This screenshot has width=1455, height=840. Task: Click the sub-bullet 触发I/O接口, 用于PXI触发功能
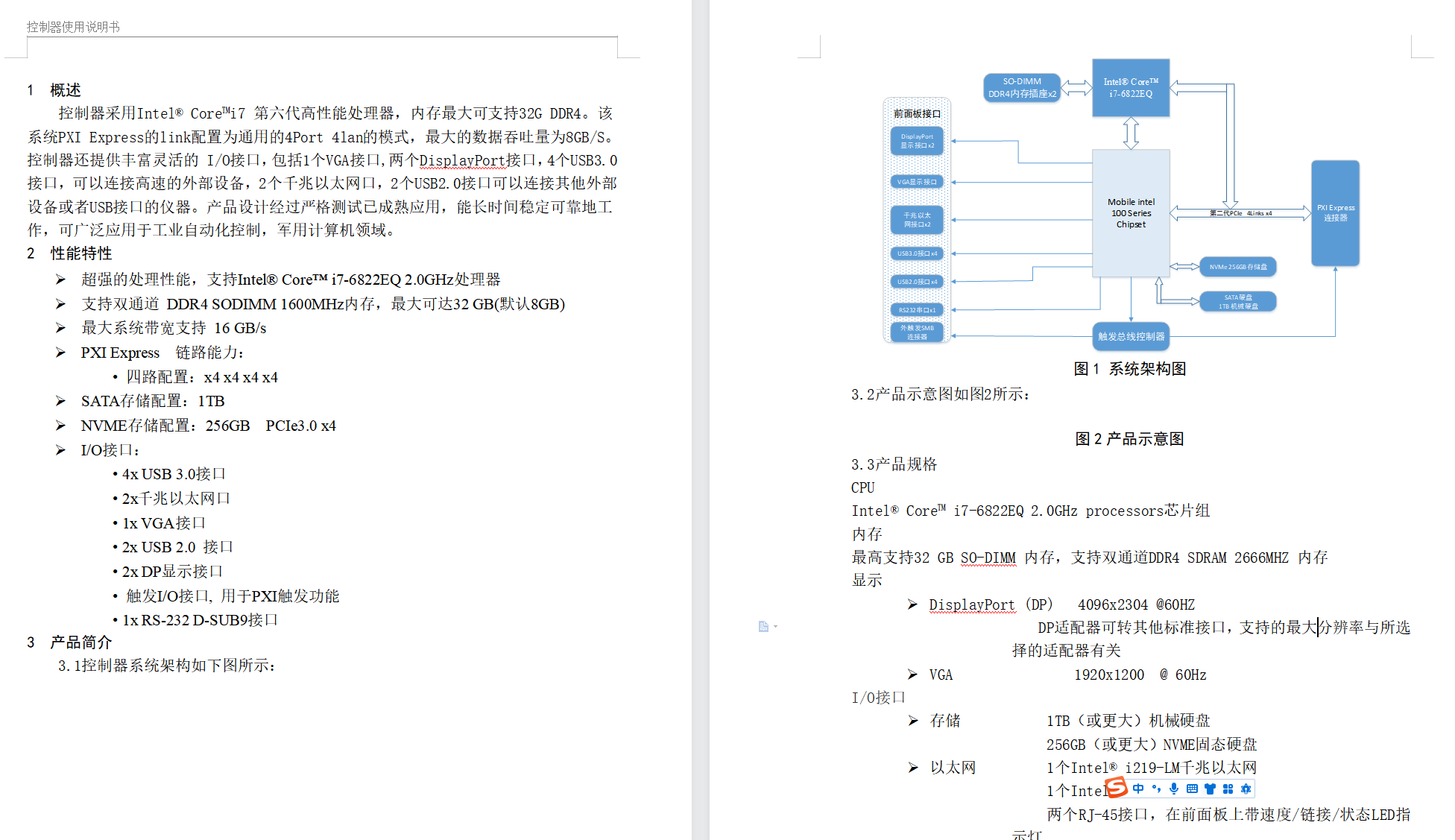tap(233, 596)
